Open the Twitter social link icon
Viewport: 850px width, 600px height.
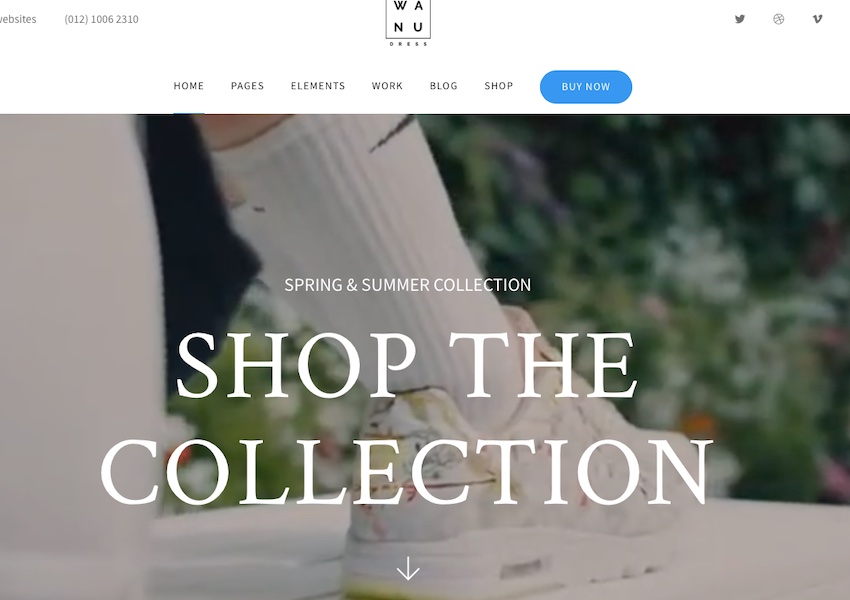[x=739, y=19]
